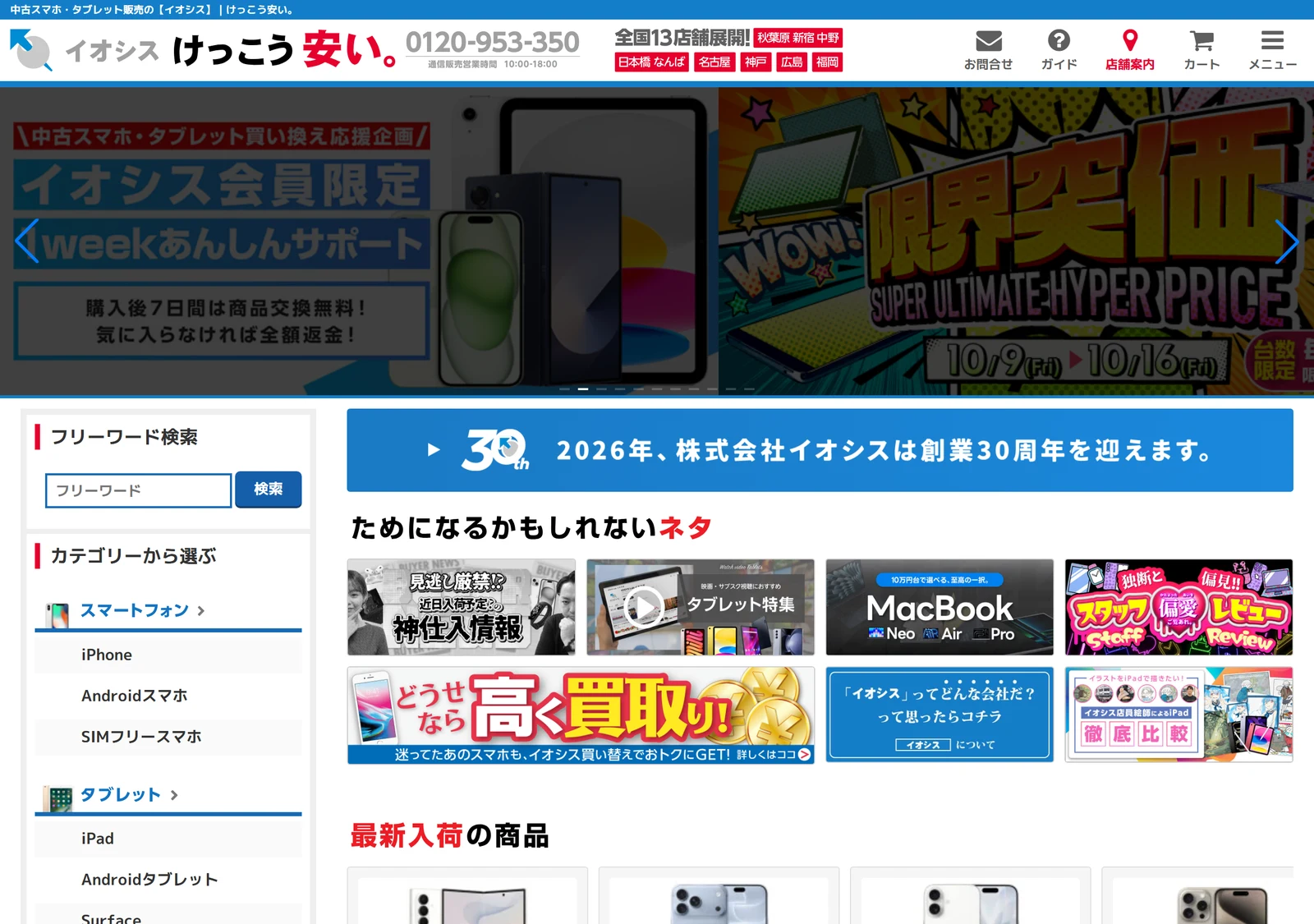1314x924 pixels.
Task: Open the Androidスマホ category link
Action: (x=168, y=696)
